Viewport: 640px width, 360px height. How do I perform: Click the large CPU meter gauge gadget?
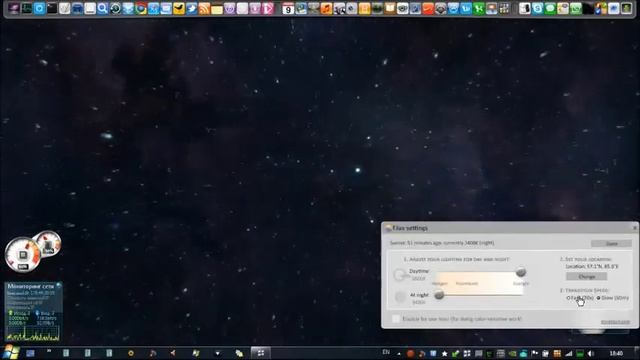pyautogui.click(x=22, y=255)
